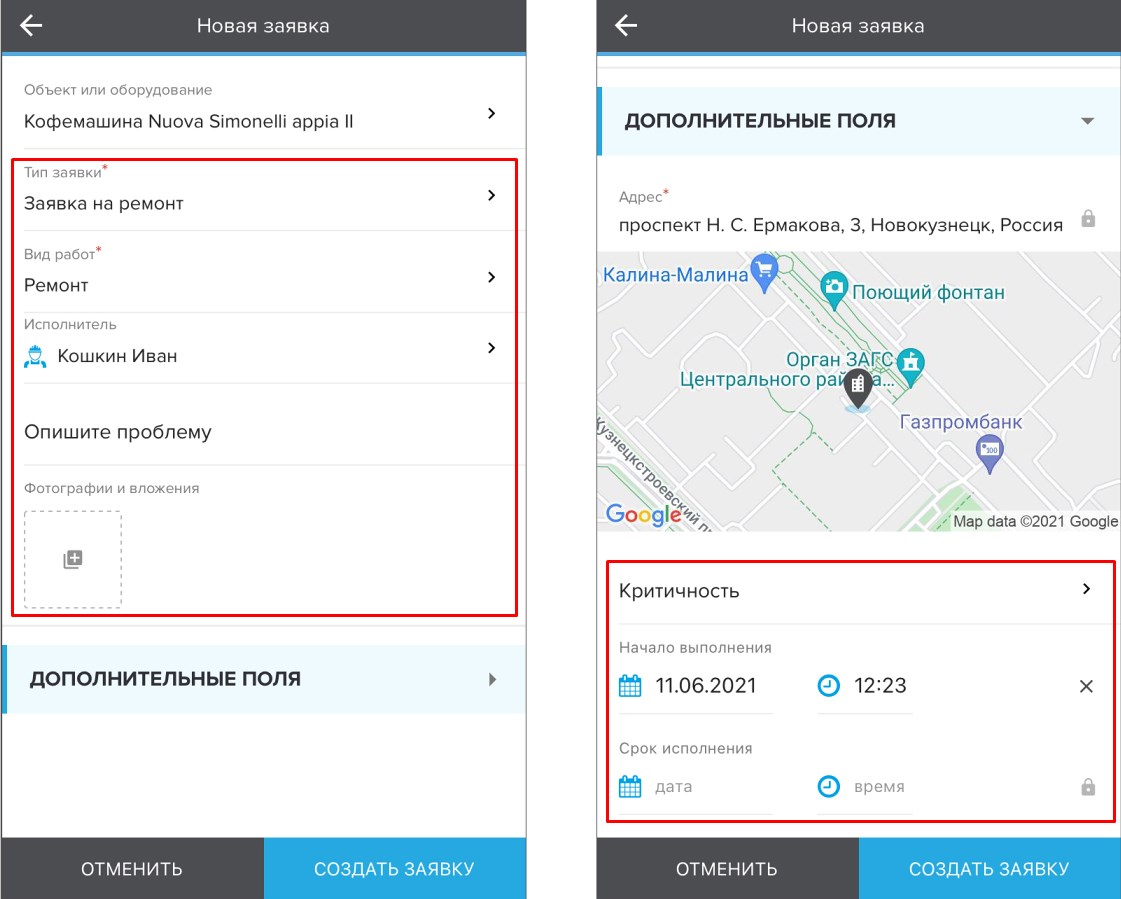Clear start time with the X icon
1121x899 pixels.
click(x=1086, y=687)
